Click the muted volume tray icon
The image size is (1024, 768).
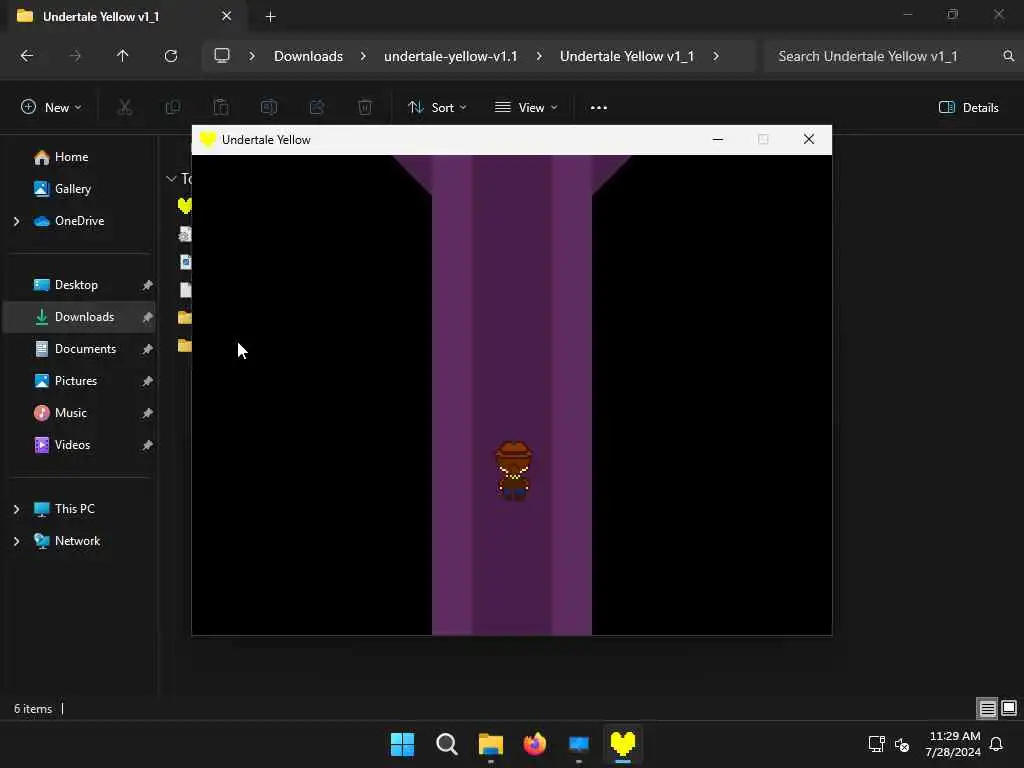[x=902, y=744]
